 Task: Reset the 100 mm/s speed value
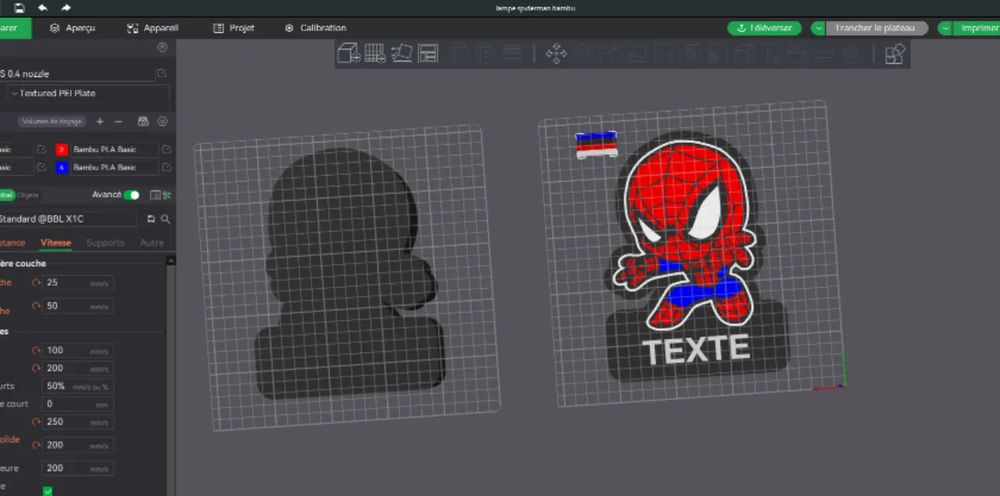click(36, 350)
